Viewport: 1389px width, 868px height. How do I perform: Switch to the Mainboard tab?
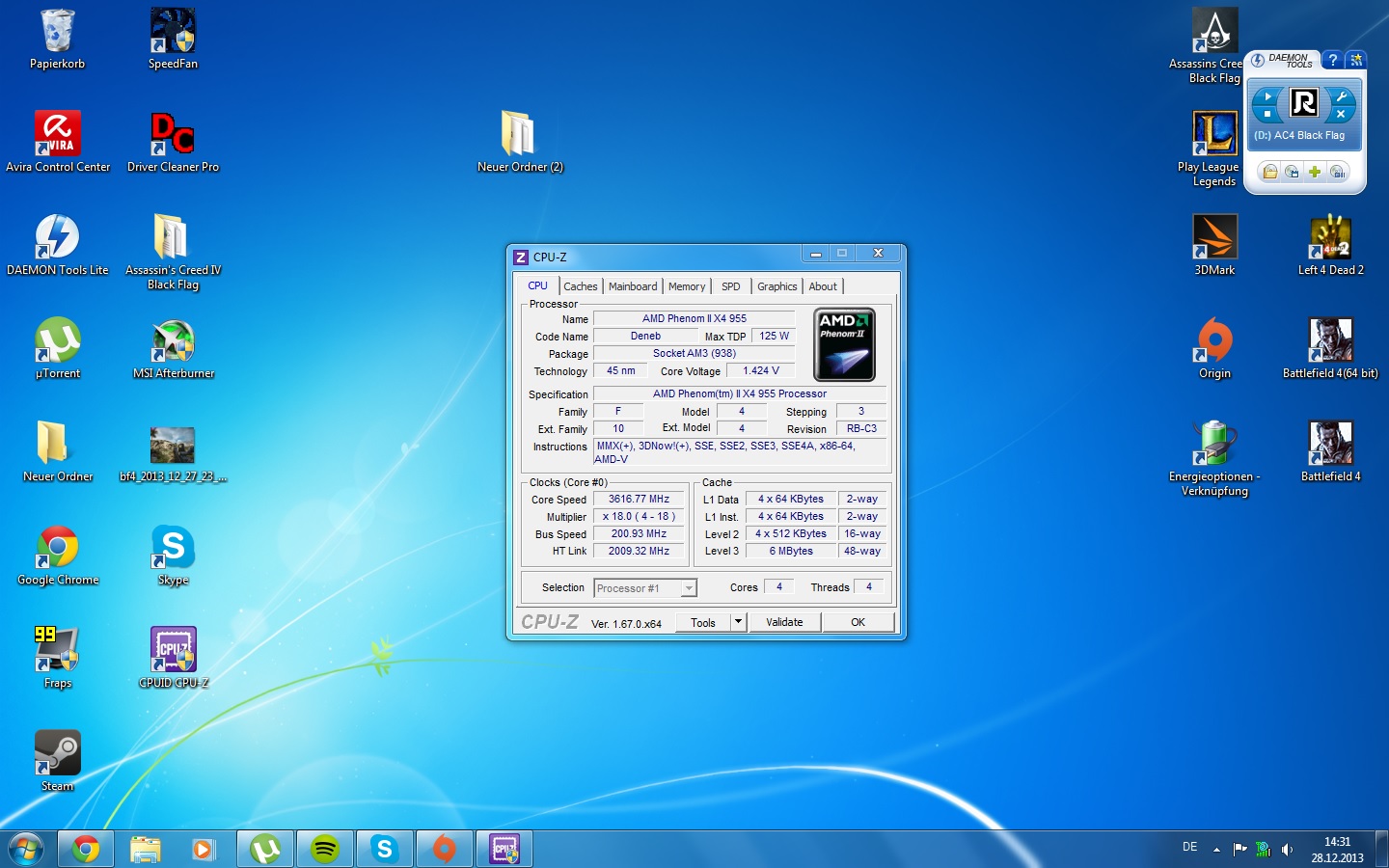633,286
